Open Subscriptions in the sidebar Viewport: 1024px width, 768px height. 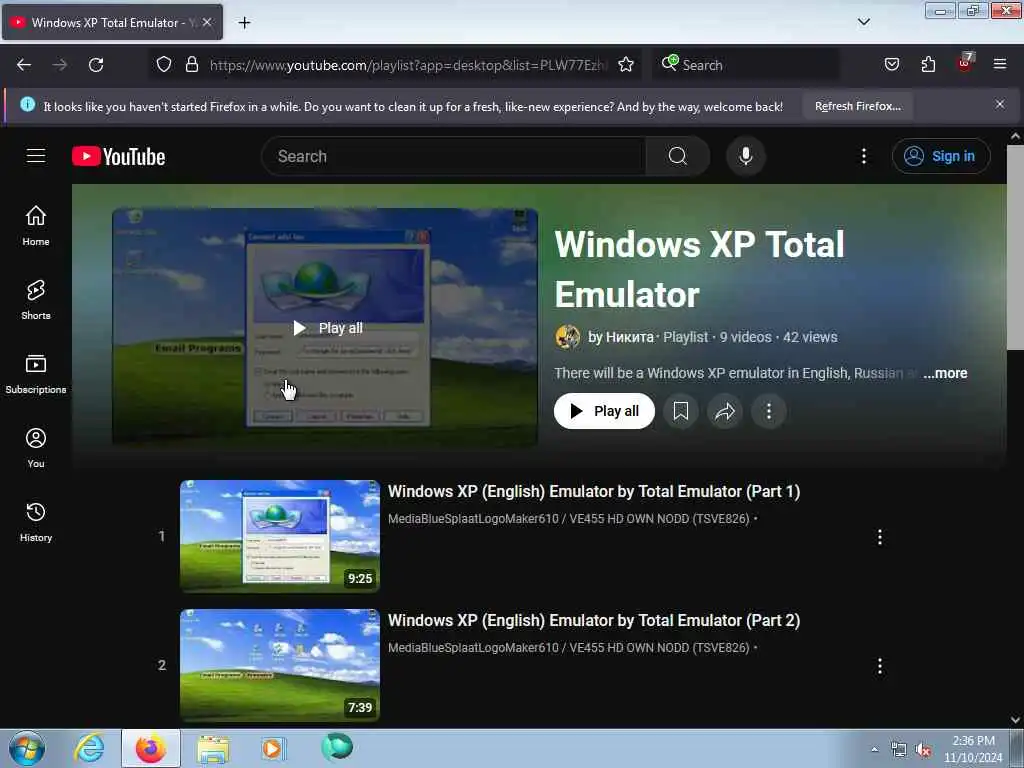tap(36, 374)
